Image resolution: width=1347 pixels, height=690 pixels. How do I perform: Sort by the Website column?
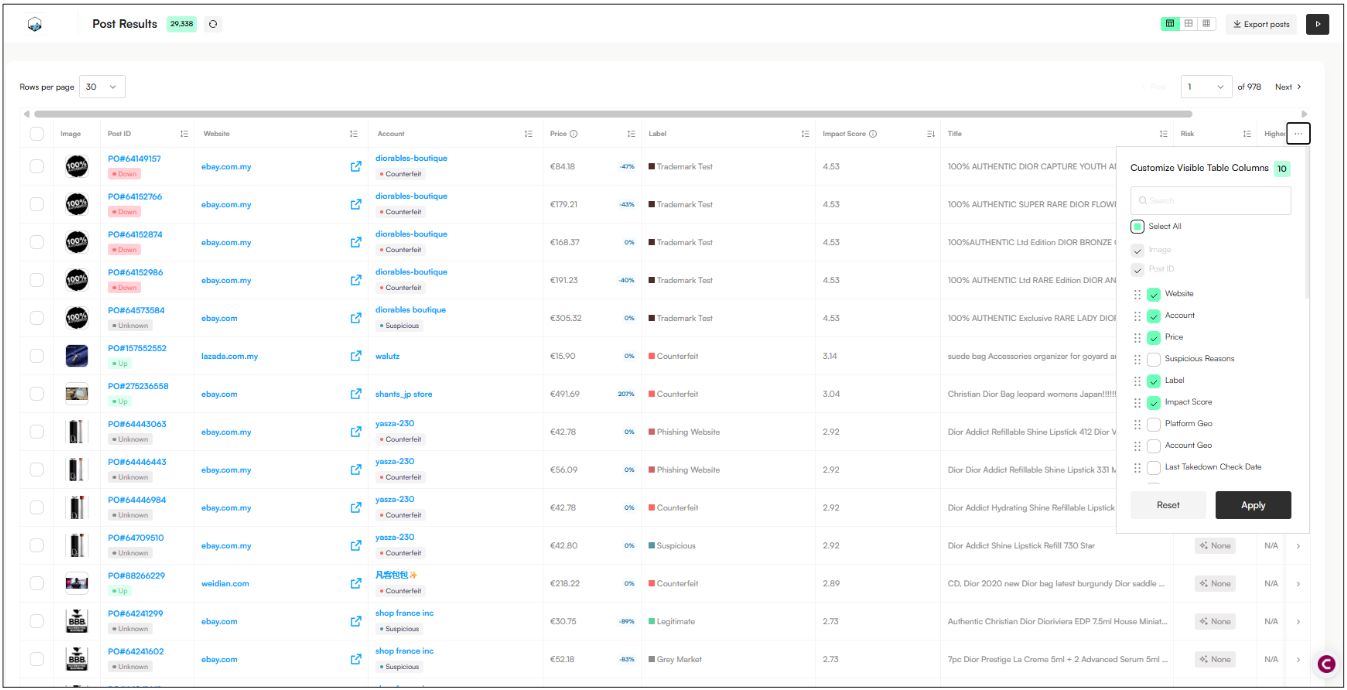pyautogui.click(x=354, y=134)
